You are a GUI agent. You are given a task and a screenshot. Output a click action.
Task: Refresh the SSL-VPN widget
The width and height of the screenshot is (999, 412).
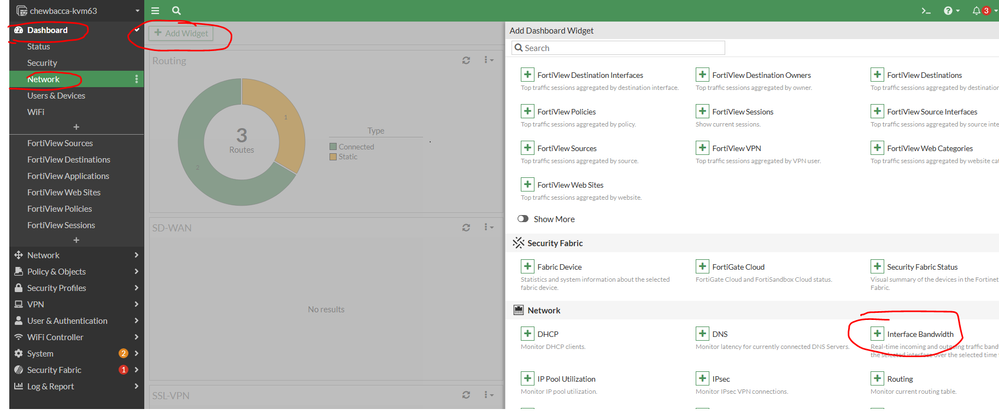466,395
